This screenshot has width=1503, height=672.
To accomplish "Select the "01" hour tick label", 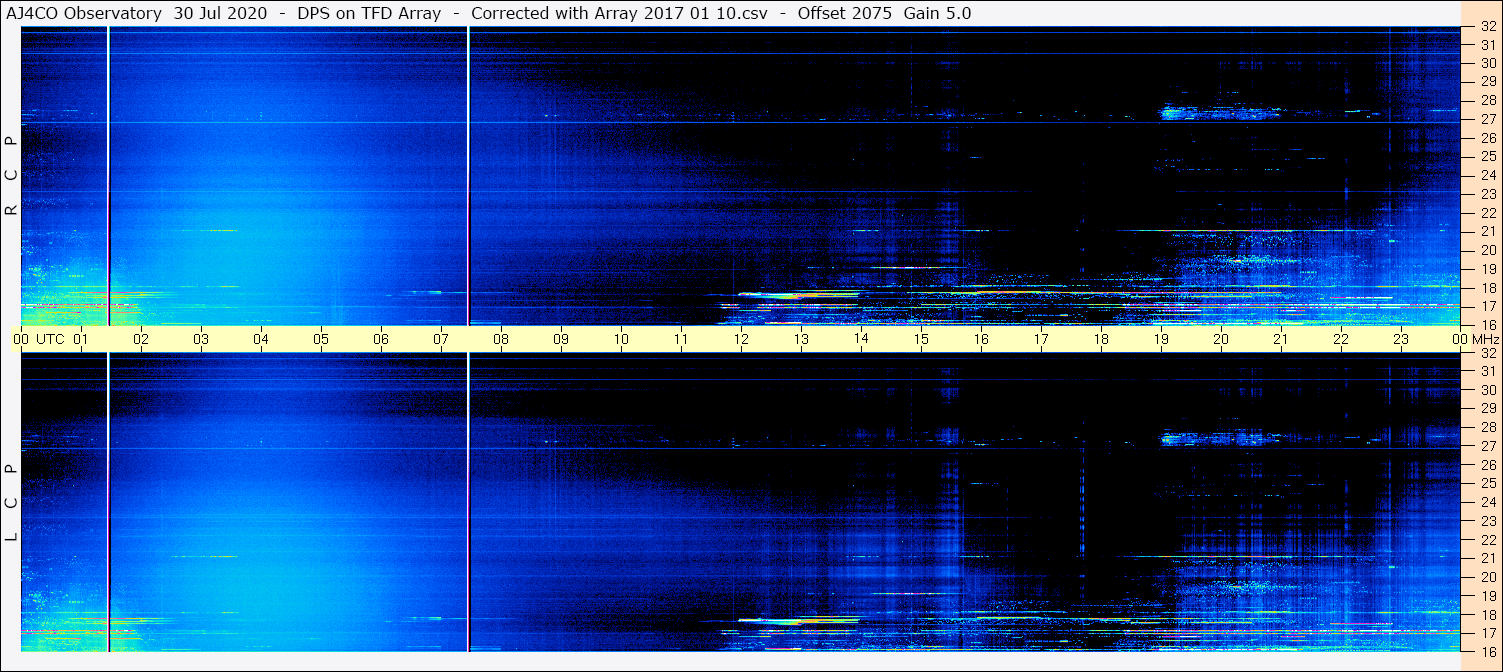I will coord(81,339).
